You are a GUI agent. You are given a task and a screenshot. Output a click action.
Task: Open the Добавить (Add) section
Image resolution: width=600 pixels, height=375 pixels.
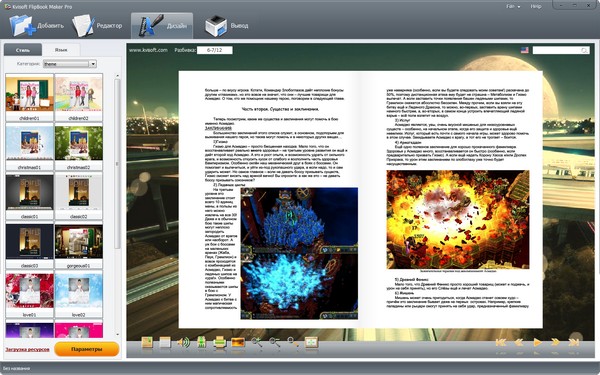coord(37,26)
